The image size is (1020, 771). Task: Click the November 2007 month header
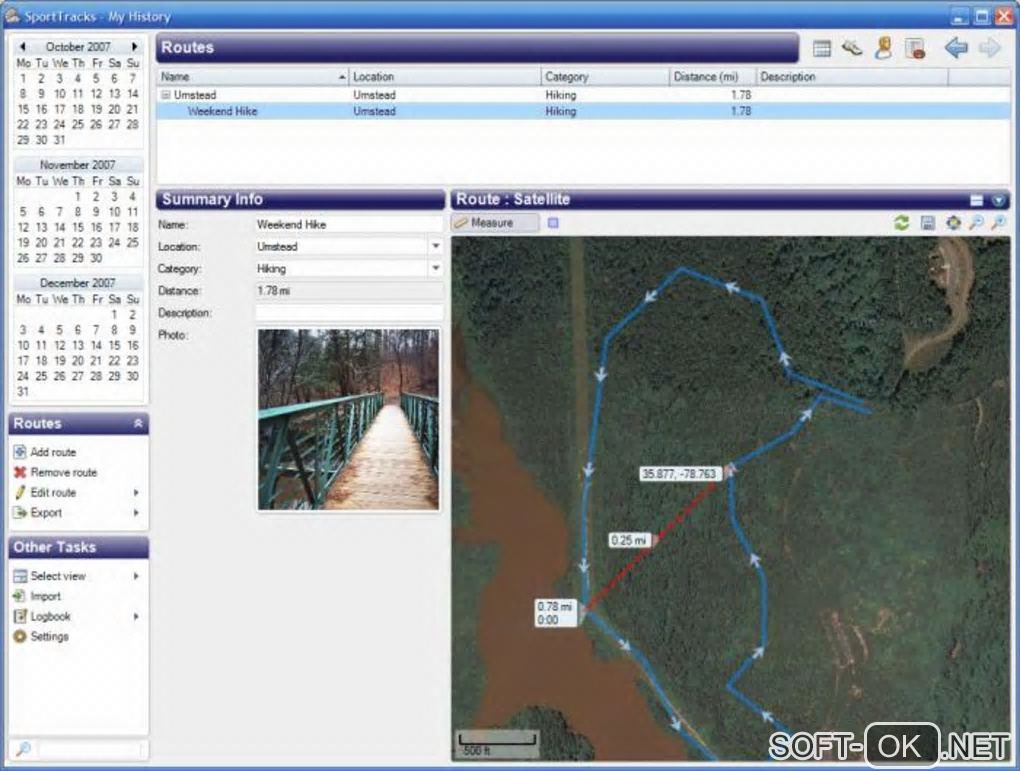click(x=77, y=165)
